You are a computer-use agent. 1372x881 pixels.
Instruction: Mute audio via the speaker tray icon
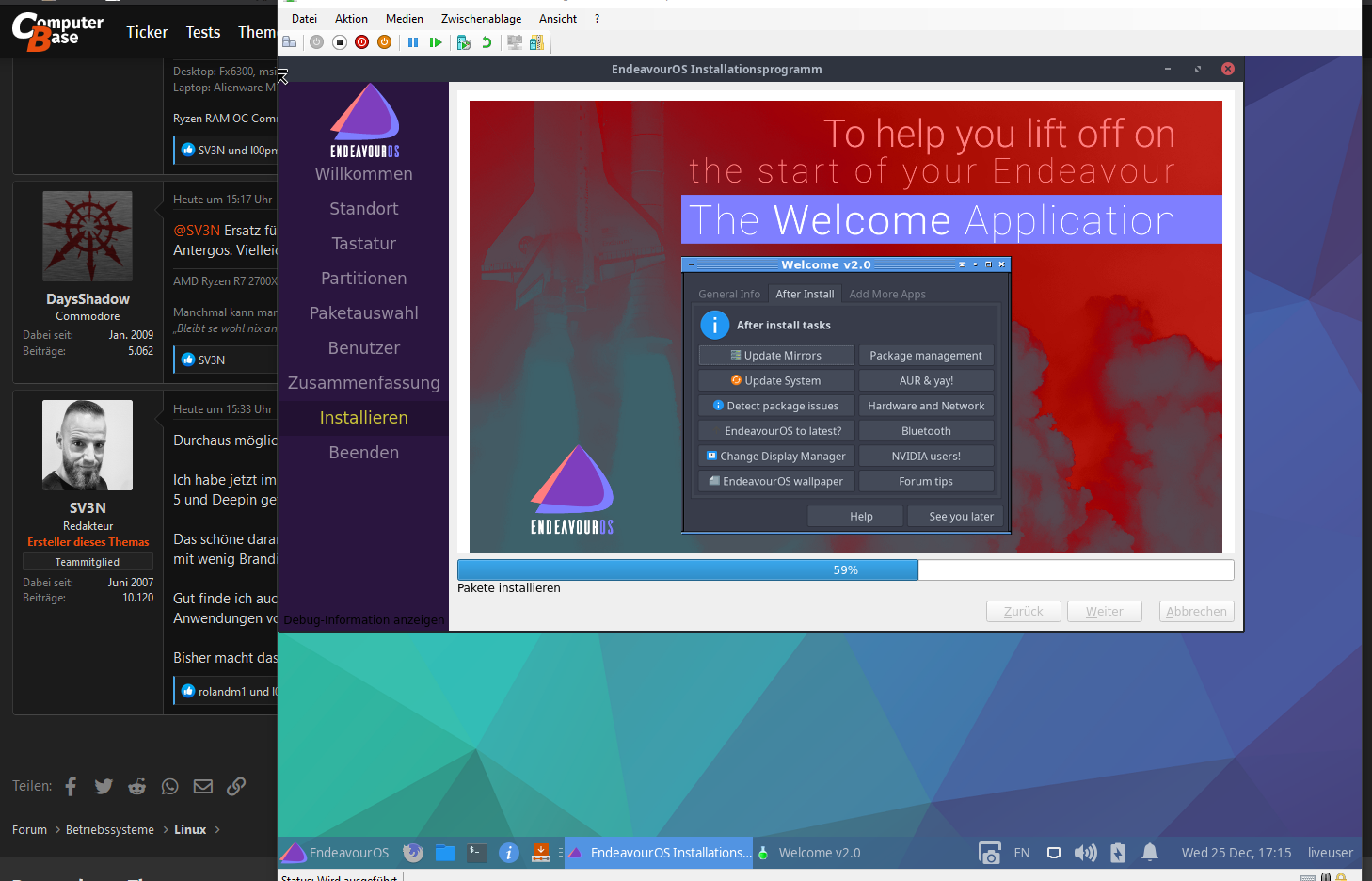click(x=1085, y=853)
